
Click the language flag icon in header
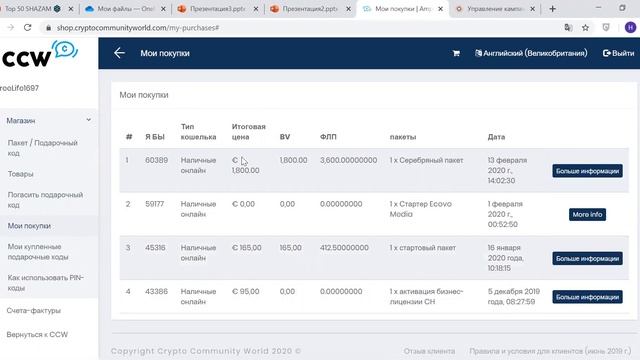click(478, 53)
